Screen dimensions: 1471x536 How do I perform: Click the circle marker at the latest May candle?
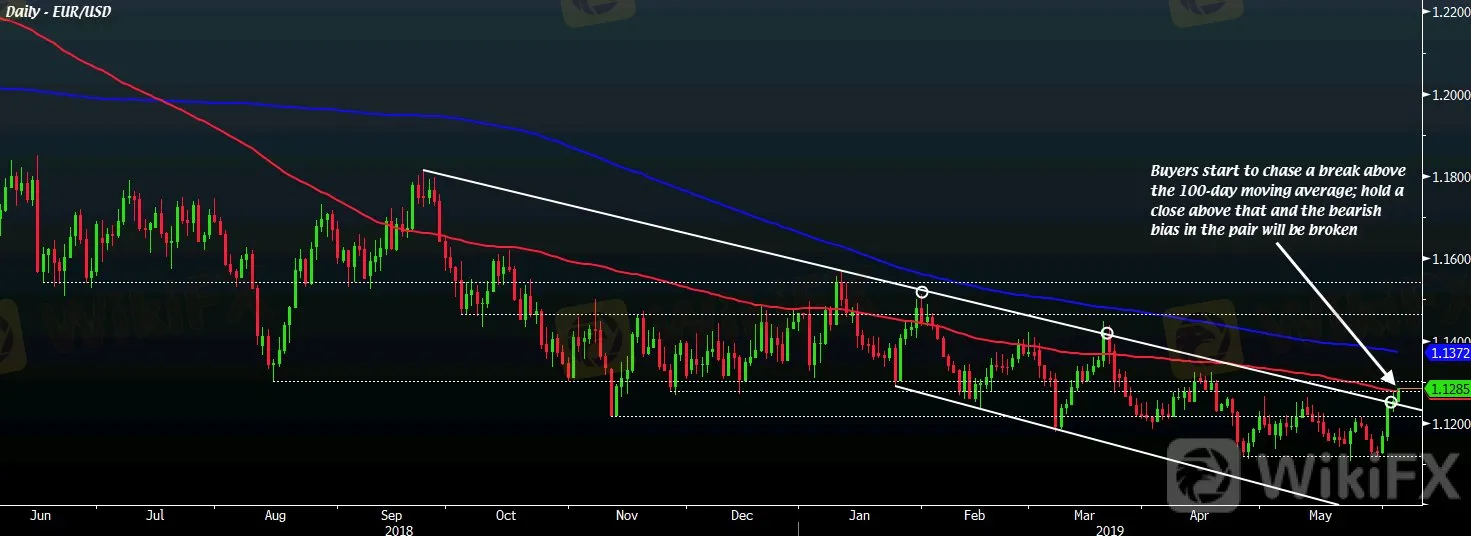click(x=1390, y=402)
